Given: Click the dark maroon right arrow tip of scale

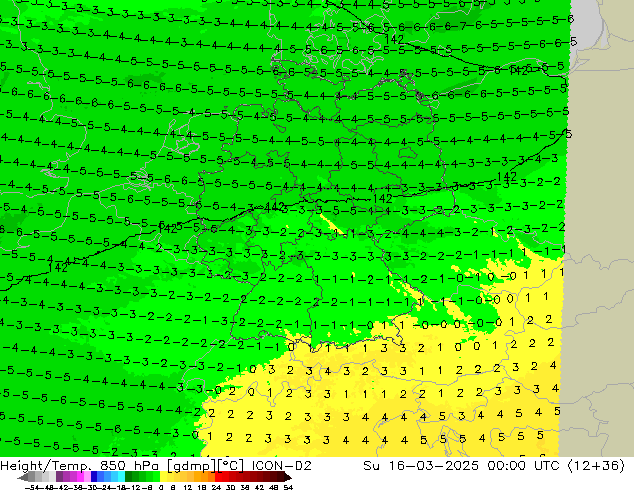Looking at the screenshot, I should click(x=288, y=477).
